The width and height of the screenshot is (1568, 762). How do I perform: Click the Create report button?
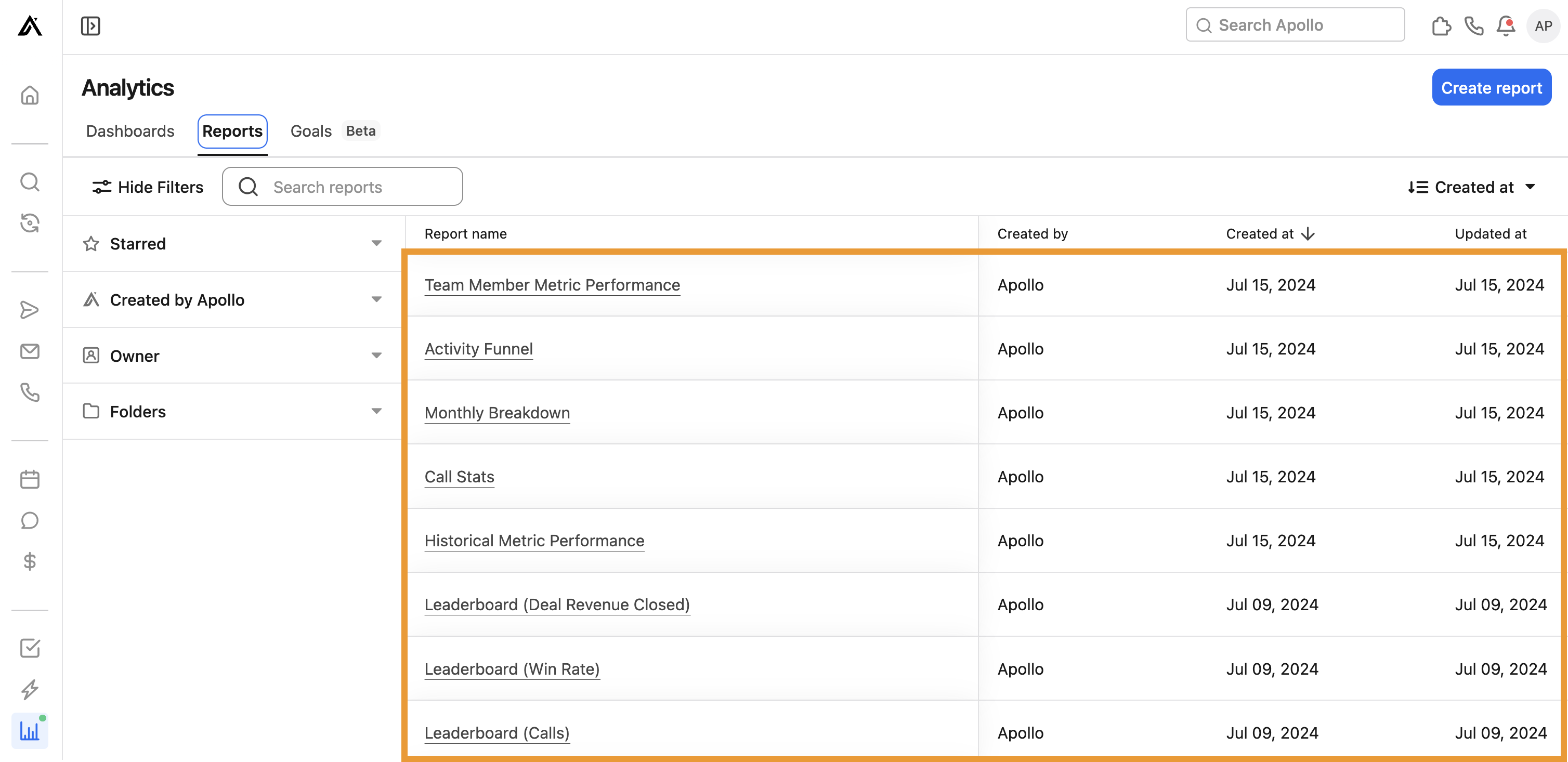click(1491, 87)
